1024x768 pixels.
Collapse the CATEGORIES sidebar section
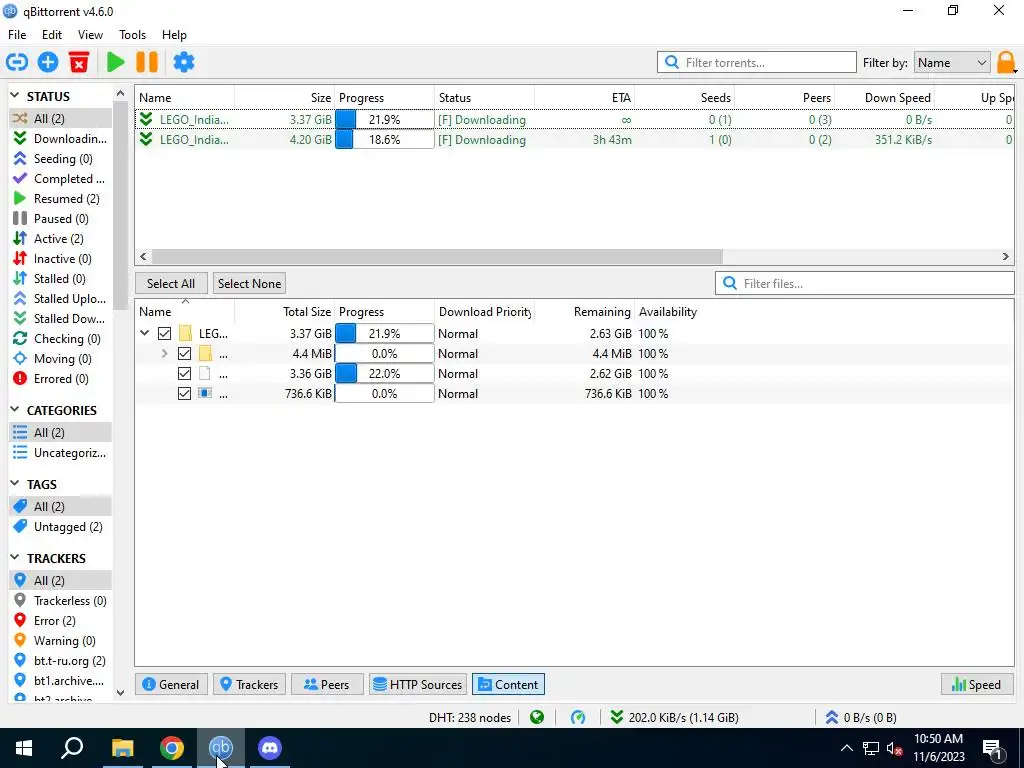(x=15, y=410)
